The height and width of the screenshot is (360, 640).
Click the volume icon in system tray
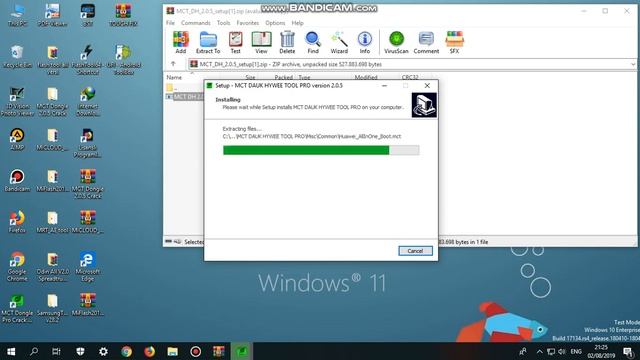coord(562,351)
